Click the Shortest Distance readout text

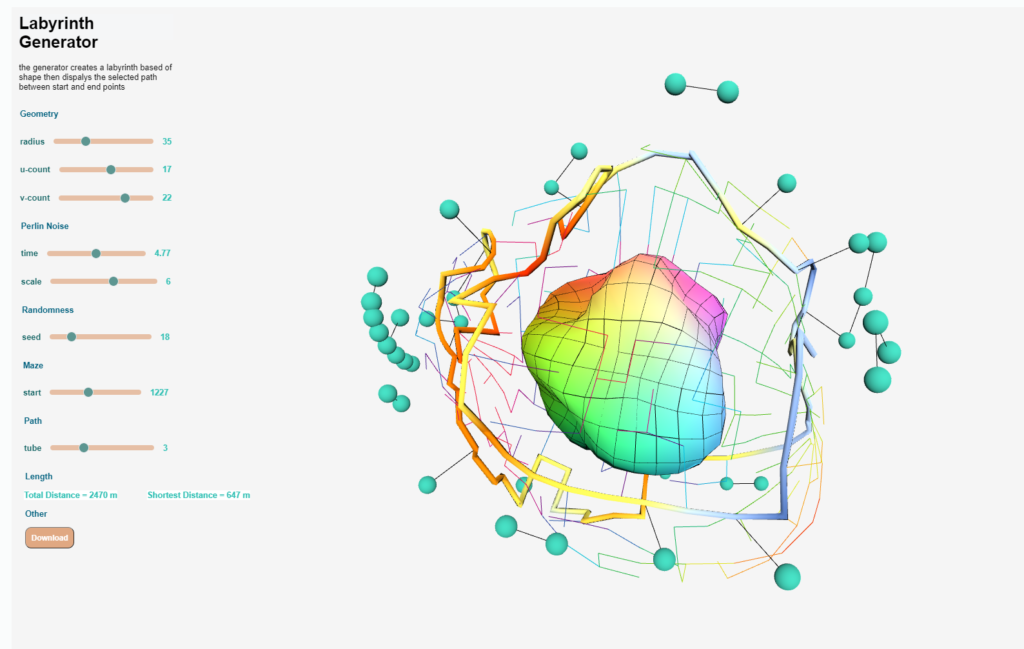coord(198,495)
